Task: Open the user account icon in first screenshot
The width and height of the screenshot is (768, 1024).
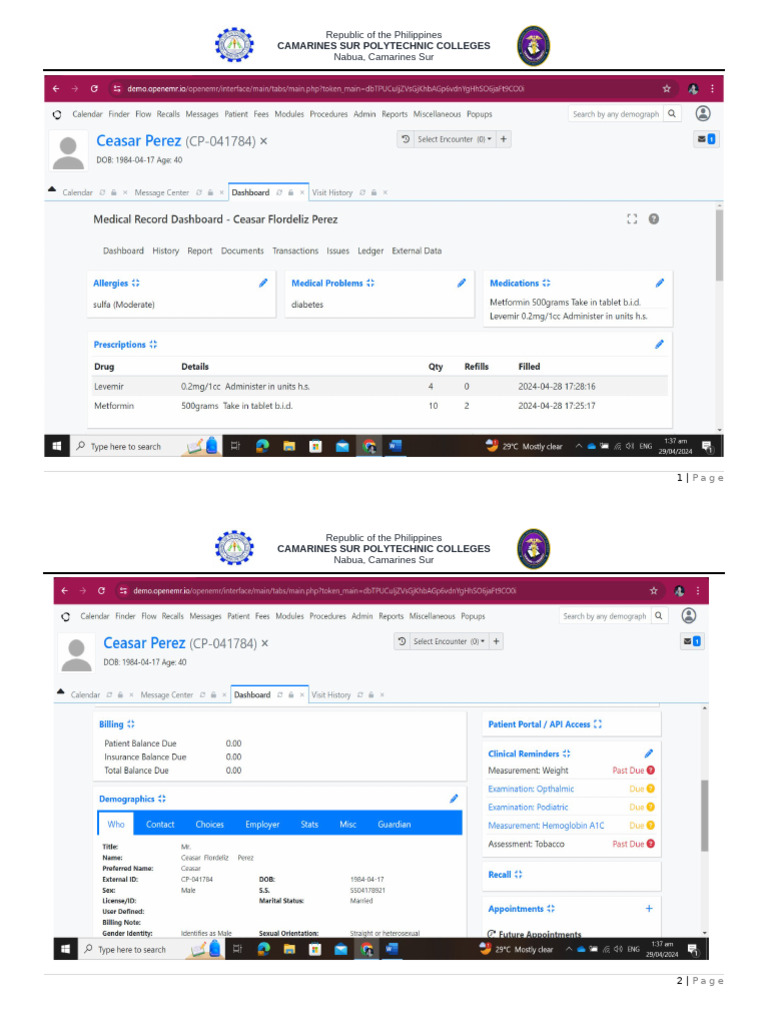Action: 703,114
